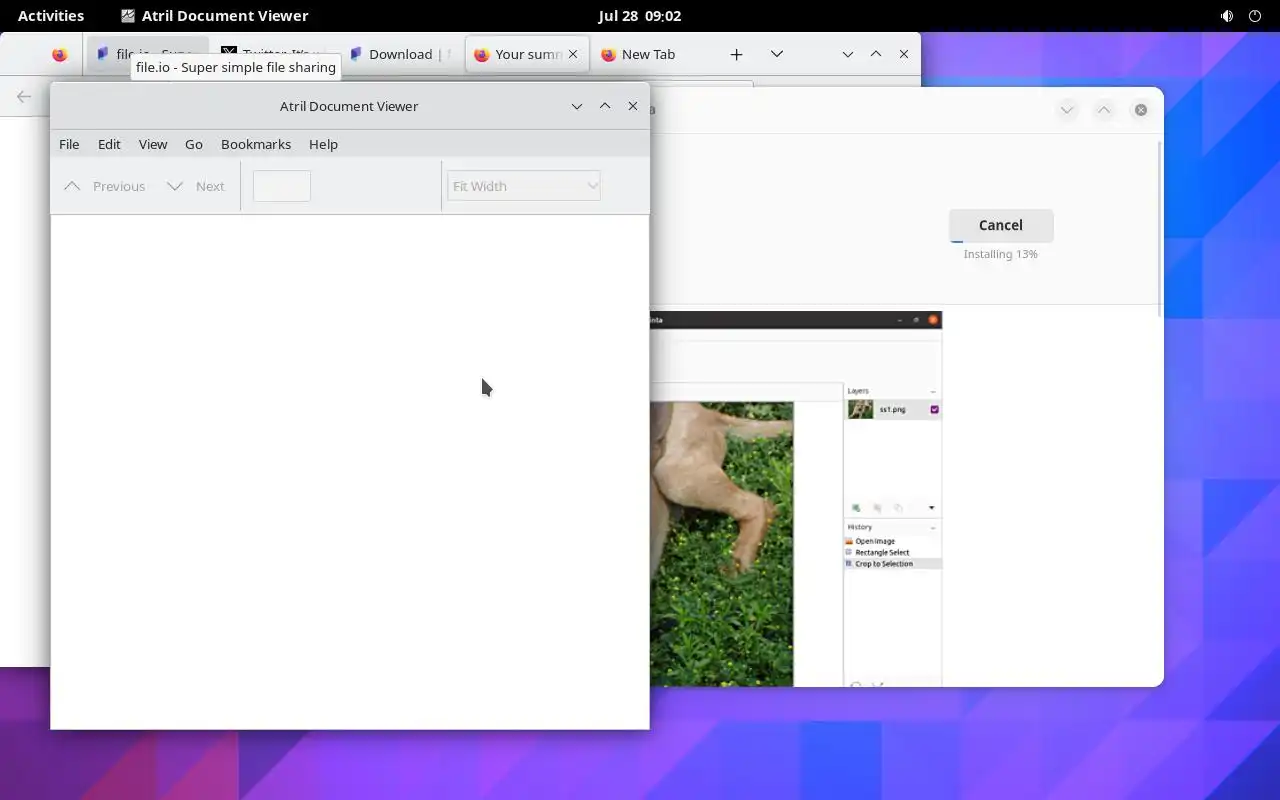Click the Installing 13% progress bar
The image size is (1280, 800).
point(1001,241)
